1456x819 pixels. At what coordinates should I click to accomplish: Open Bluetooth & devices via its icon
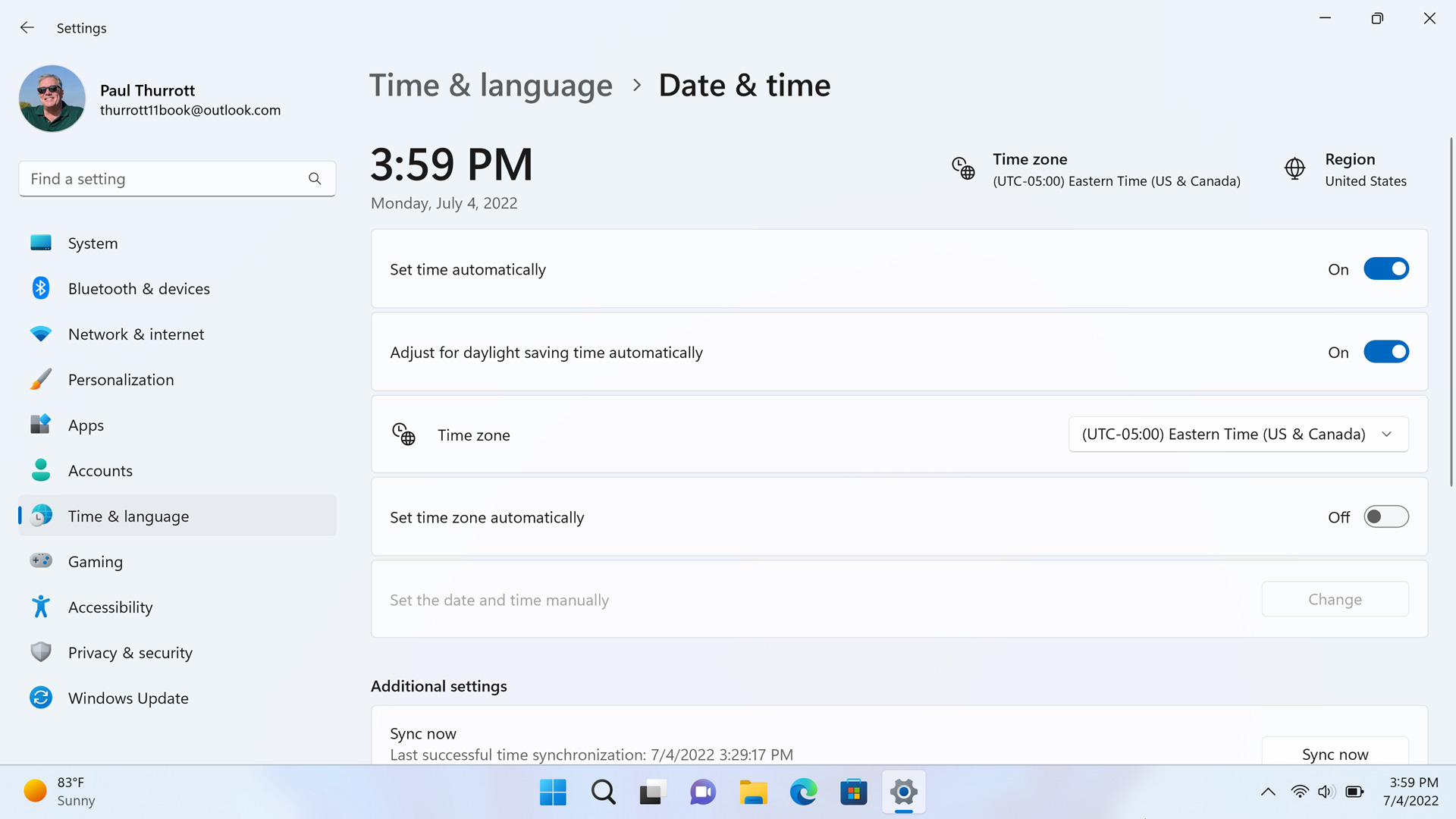41,288
